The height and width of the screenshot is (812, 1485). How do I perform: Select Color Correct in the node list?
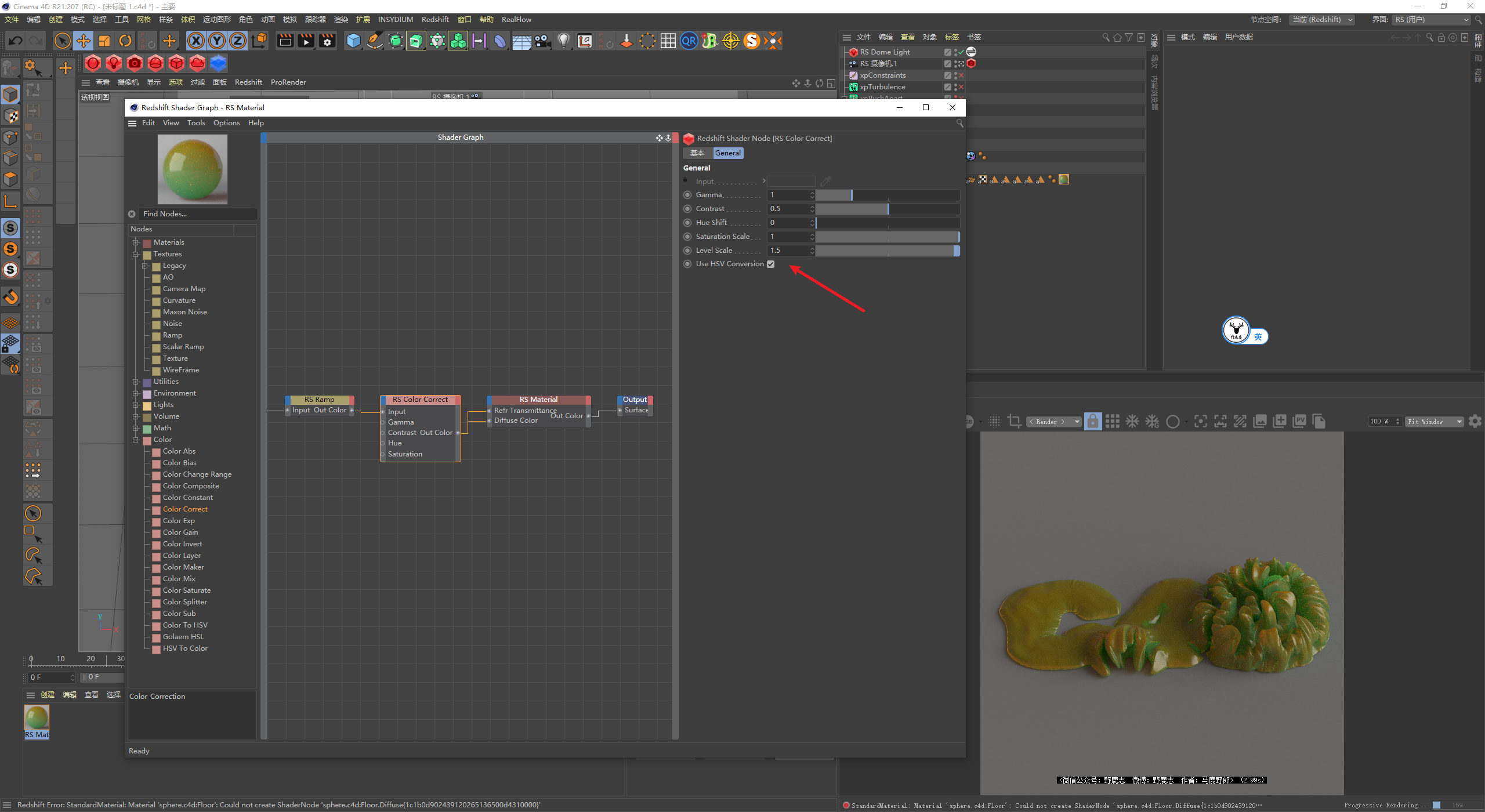point(185,509)
